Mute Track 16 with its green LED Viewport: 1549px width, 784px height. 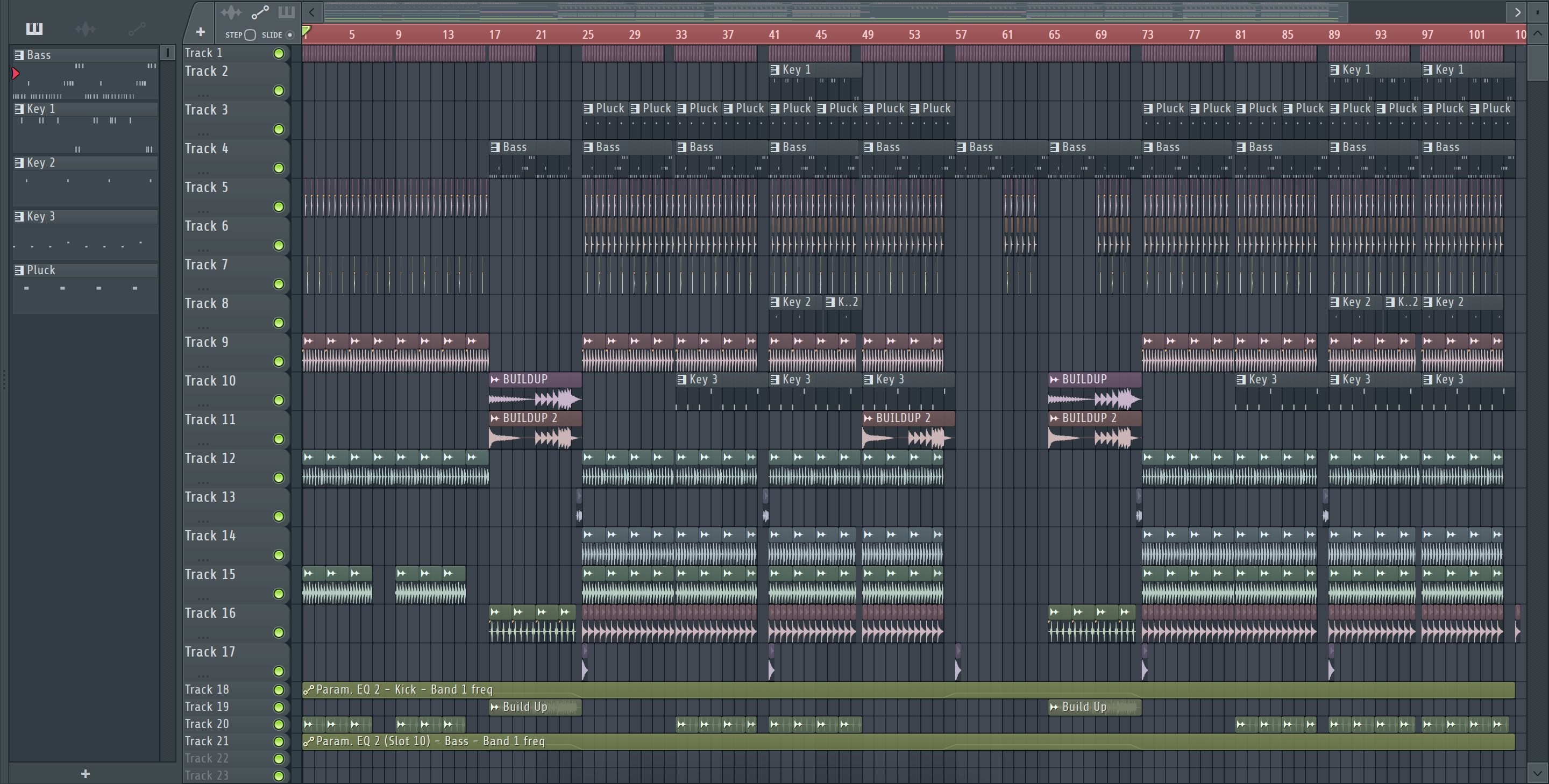pyautogui.click(x=279, y=633)
